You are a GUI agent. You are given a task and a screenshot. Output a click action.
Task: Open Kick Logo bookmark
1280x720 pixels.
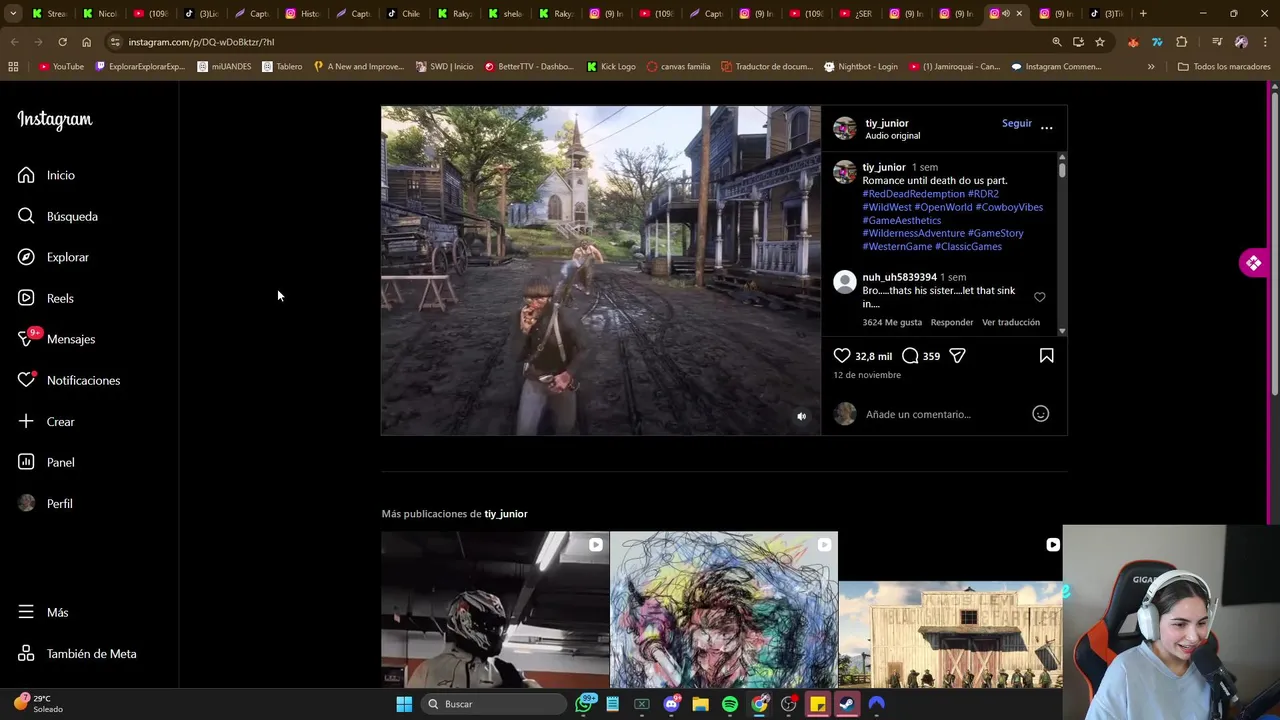(x=611, y=66)
